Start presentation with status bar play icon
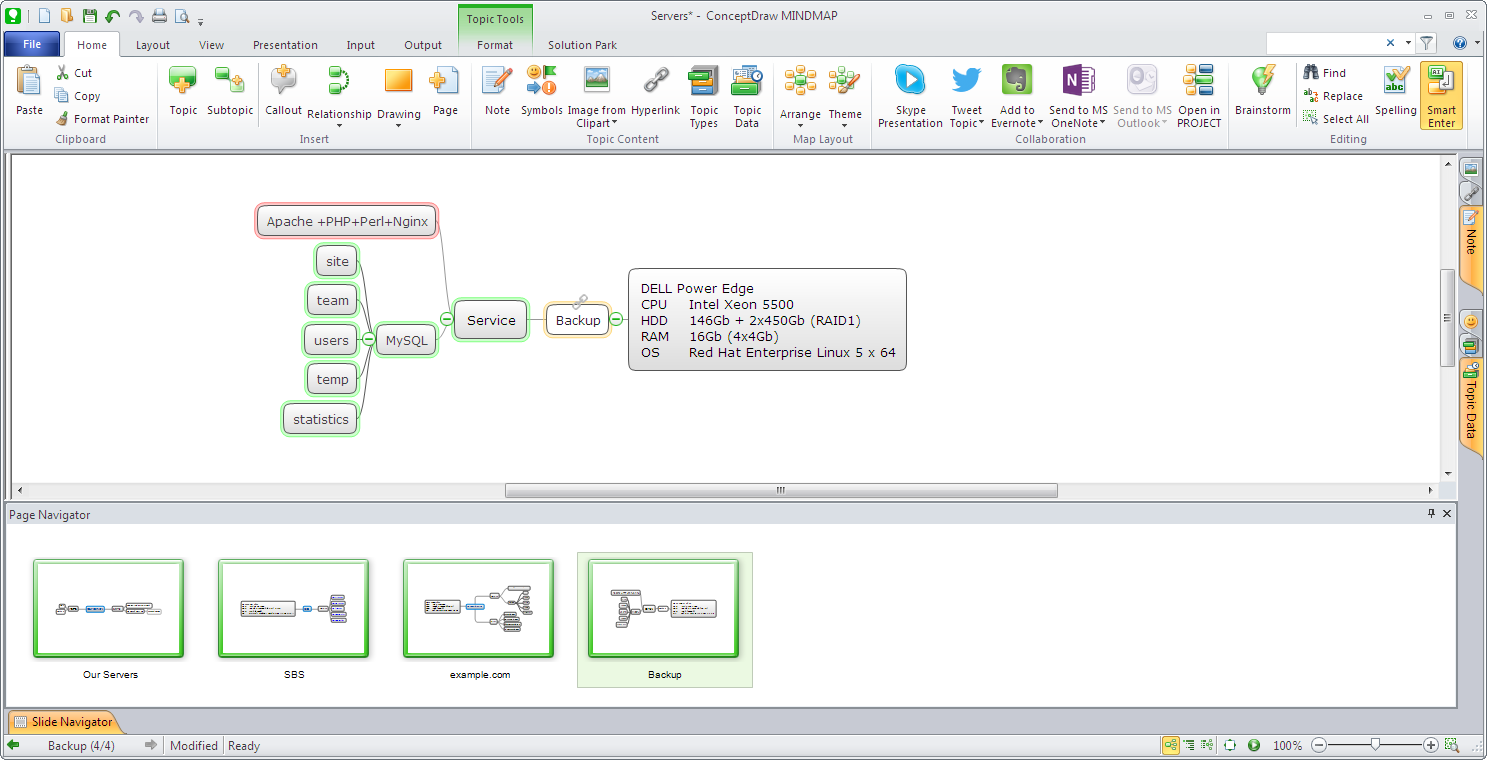Screen dimensions: 1487x760 (x=1254, y=745)
